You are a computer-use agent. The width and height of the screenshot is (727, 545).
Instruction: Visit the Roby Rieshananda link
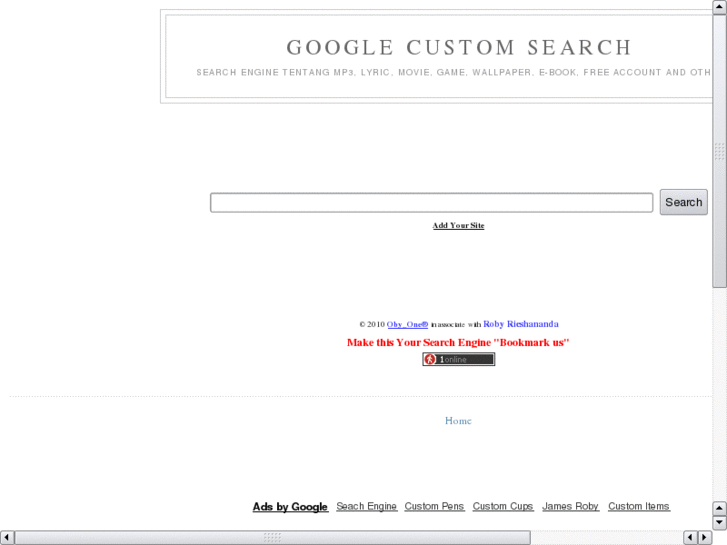coord(521,324)
